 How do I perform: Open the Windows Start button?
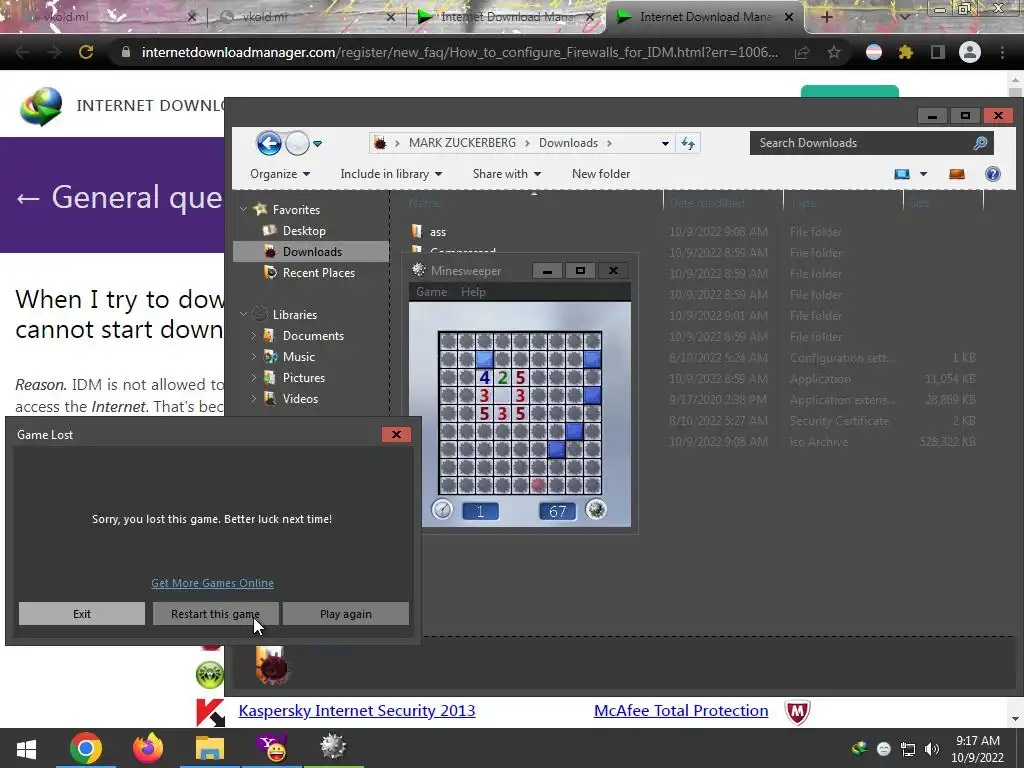(25, 748)
